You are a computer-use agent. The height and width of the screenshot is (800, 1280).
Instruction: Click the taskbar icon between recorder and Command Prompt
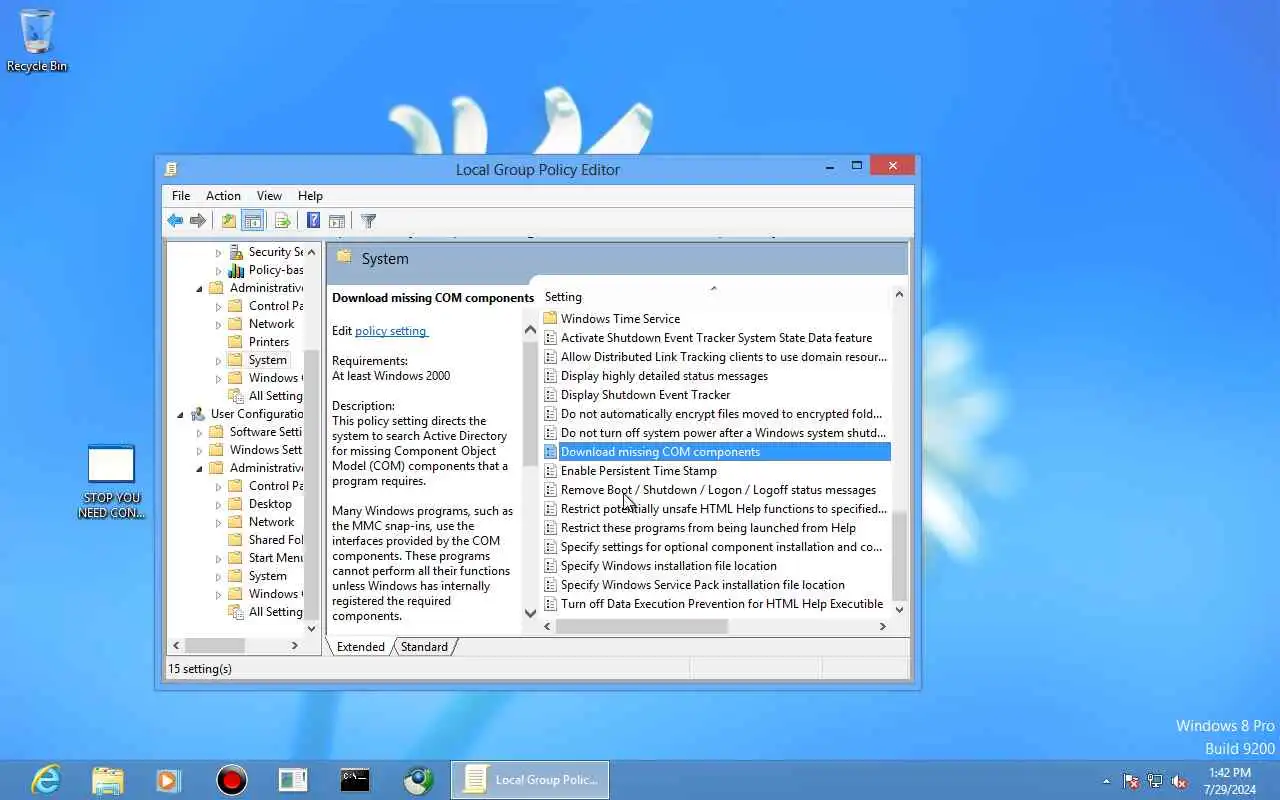[x=293, y=780]
